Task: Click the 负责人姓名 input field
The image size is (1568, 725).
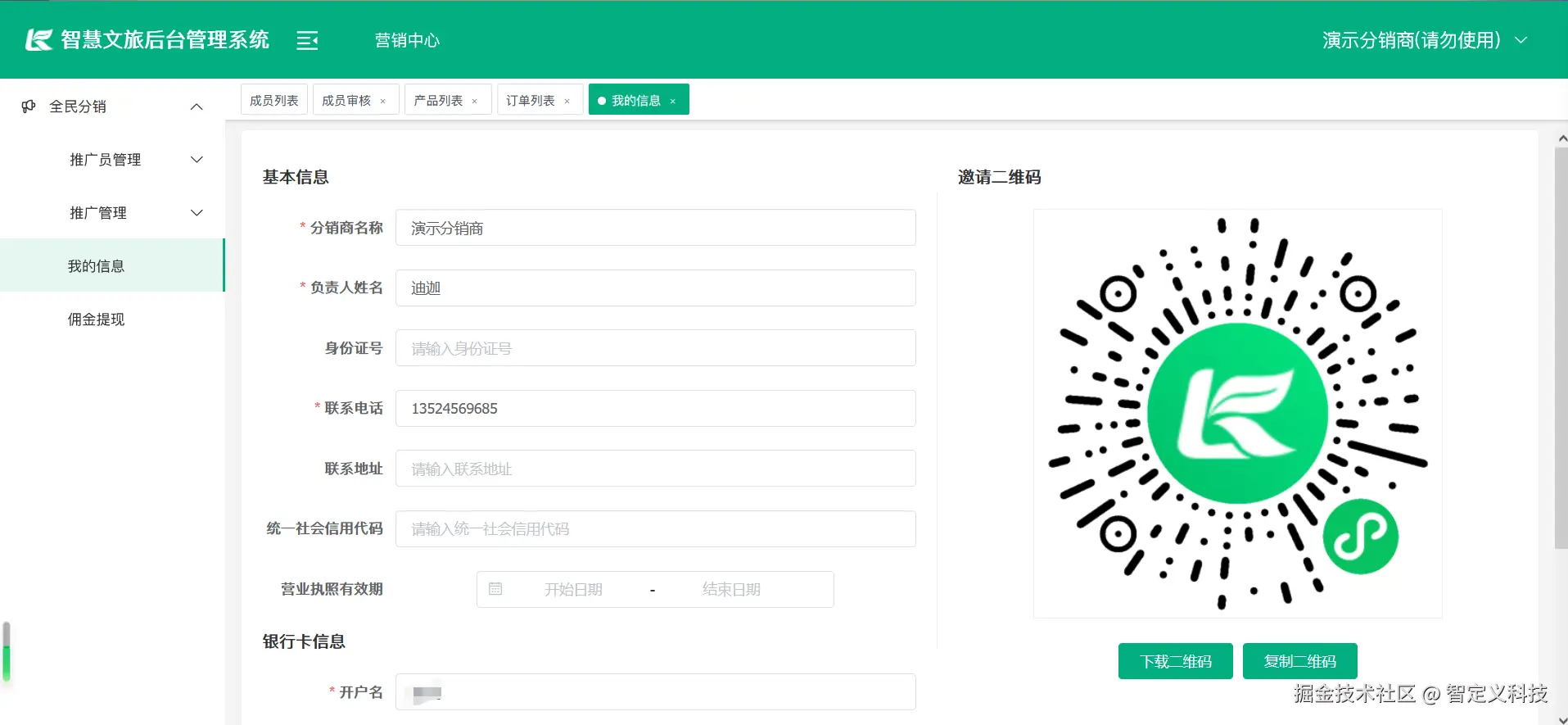Action: point(656,288)
